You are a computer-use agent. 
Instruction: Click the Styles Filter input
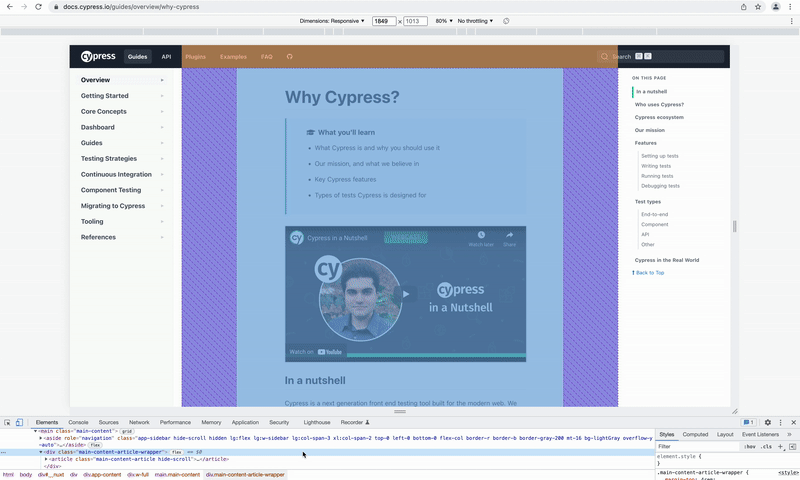[697, 446]
